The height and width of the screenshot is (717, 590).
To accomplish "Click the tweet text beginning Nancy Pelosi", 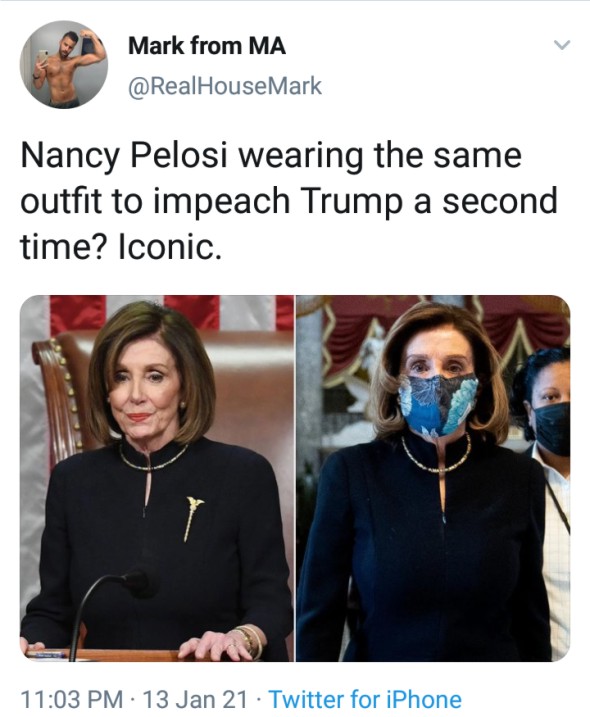I will point(288,201).
